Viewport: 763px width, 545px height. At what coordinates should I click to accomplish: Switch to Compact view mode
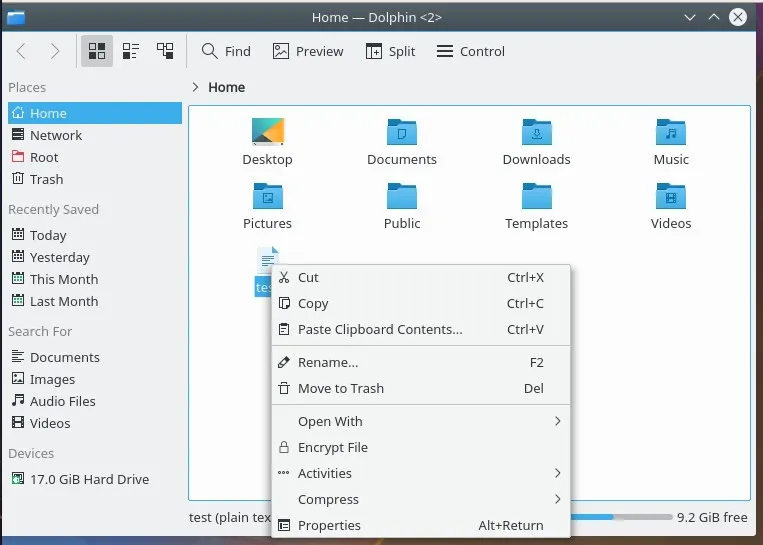pos(131,51)
